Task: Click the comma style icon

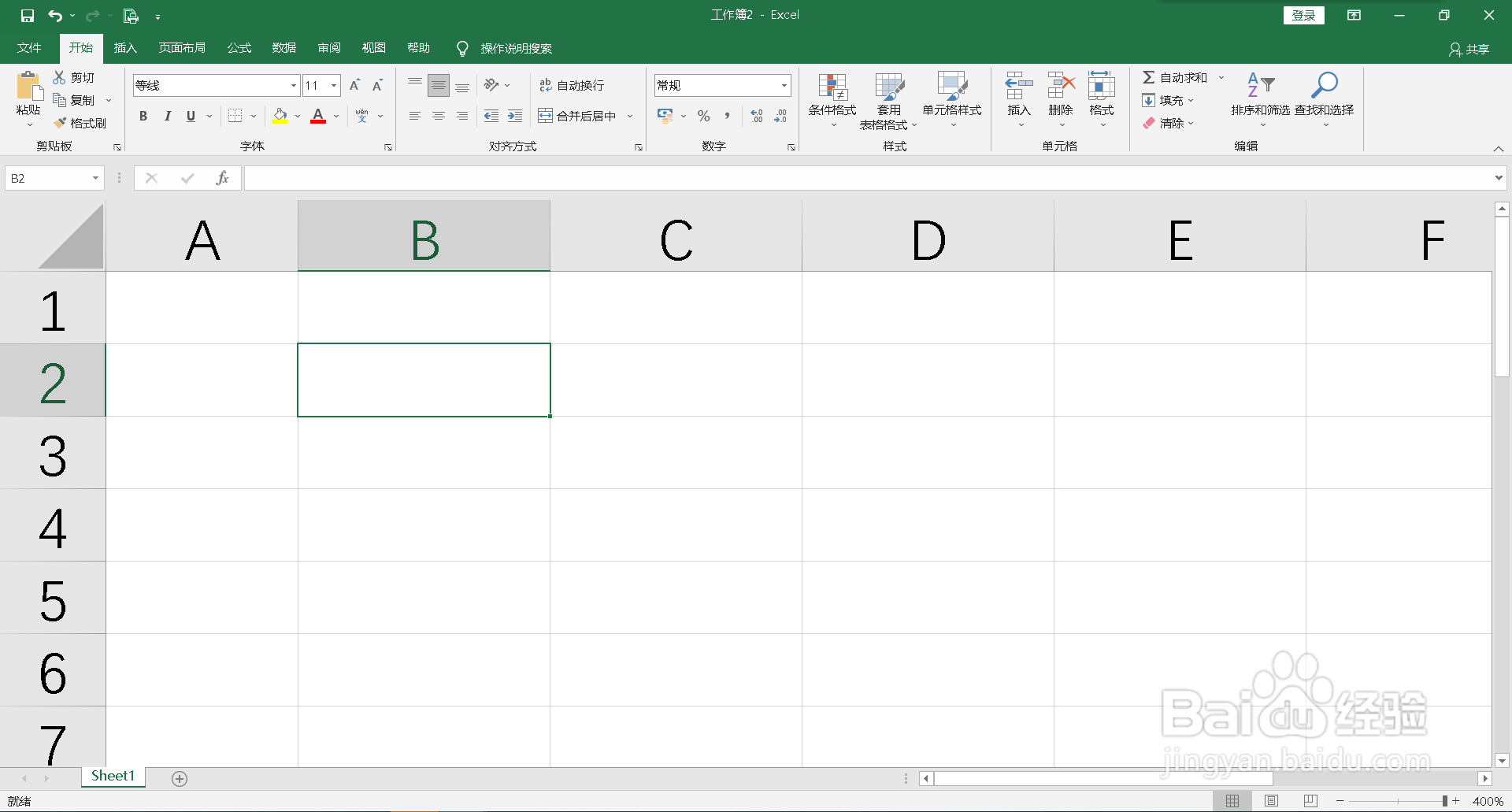Action: 727,116
